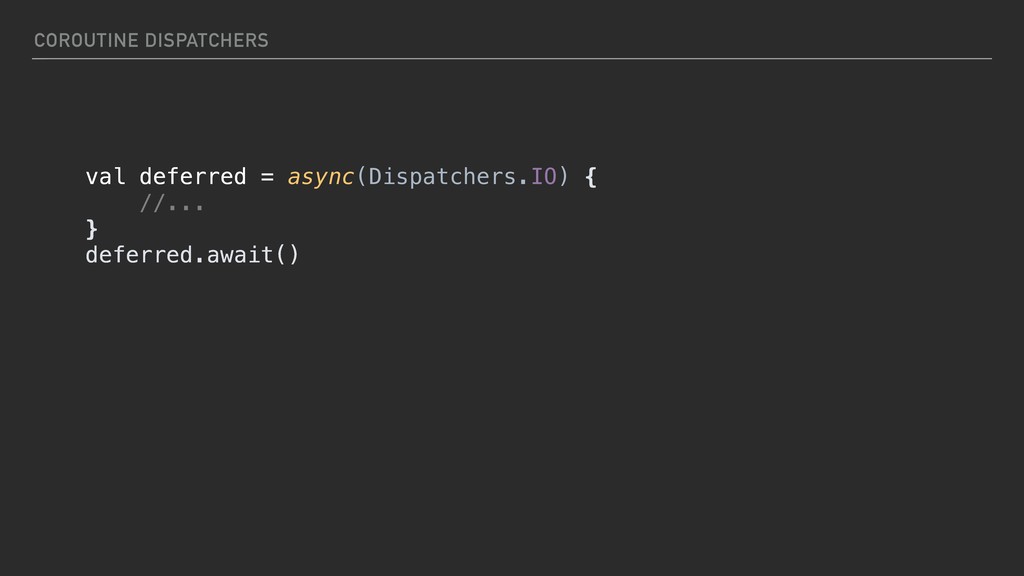This screenshot has width=1024, height=576.
Task: Click the word COROUTINE in the title
Action: coord(85,41)
